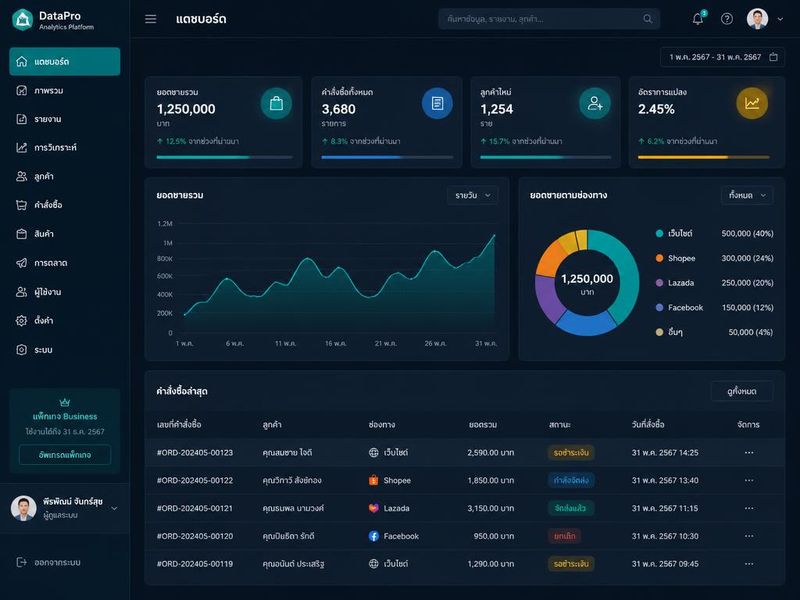Click customer name คุณสมชาย ใจดี
Viewport: 800px width, 600px height.
[287, 453]
